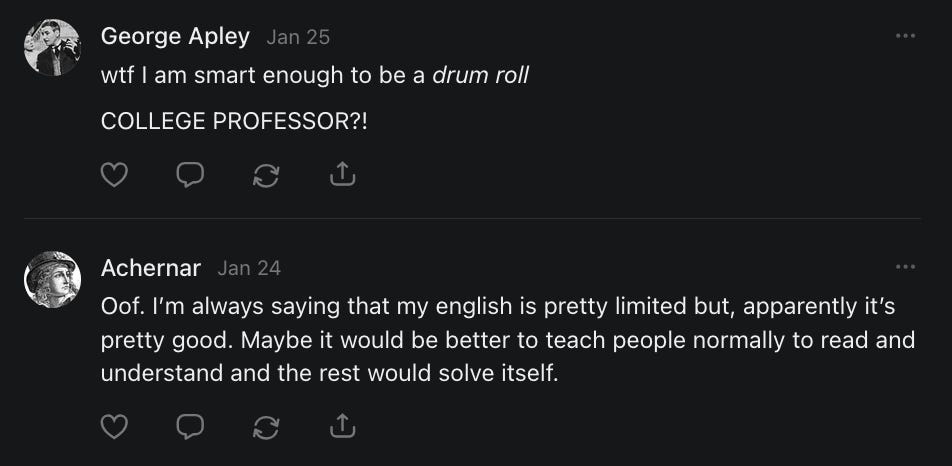Reply to George Apley's comment

(190, 176)
